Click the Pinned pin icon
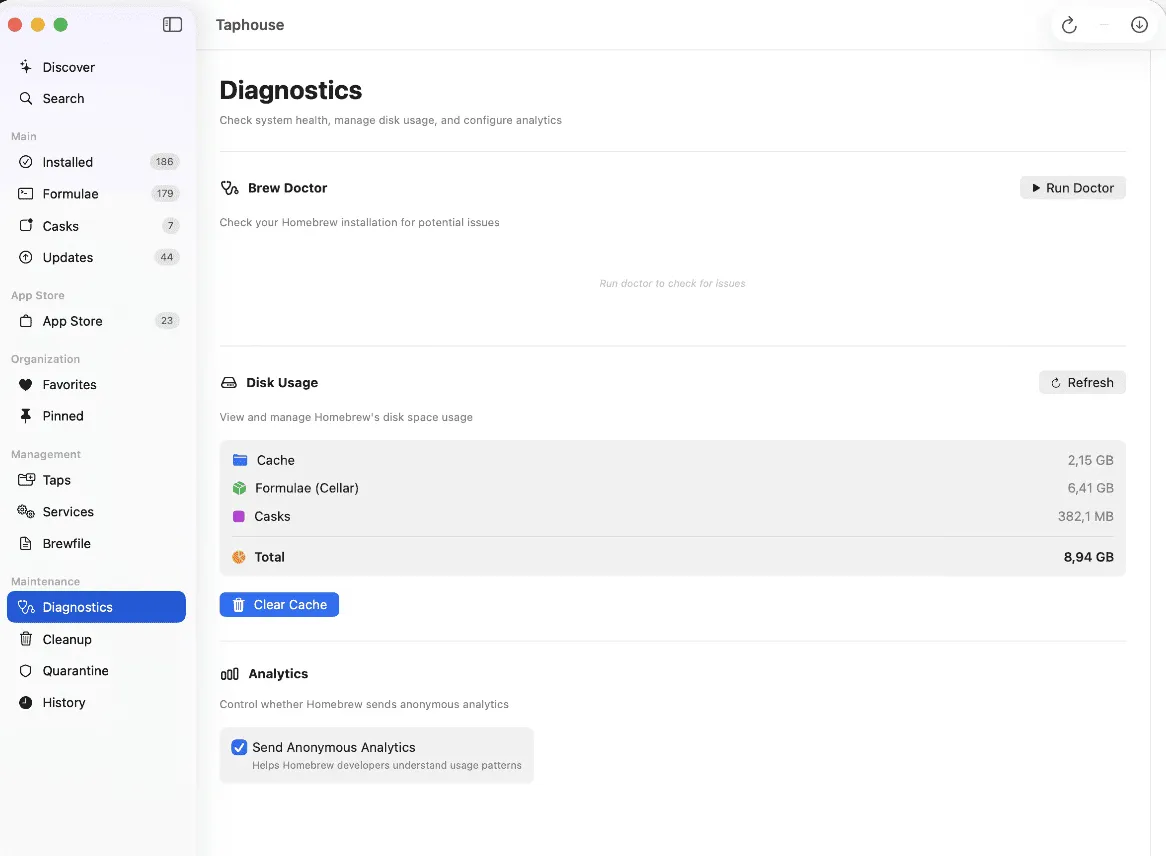 click(x=26, y=416)
